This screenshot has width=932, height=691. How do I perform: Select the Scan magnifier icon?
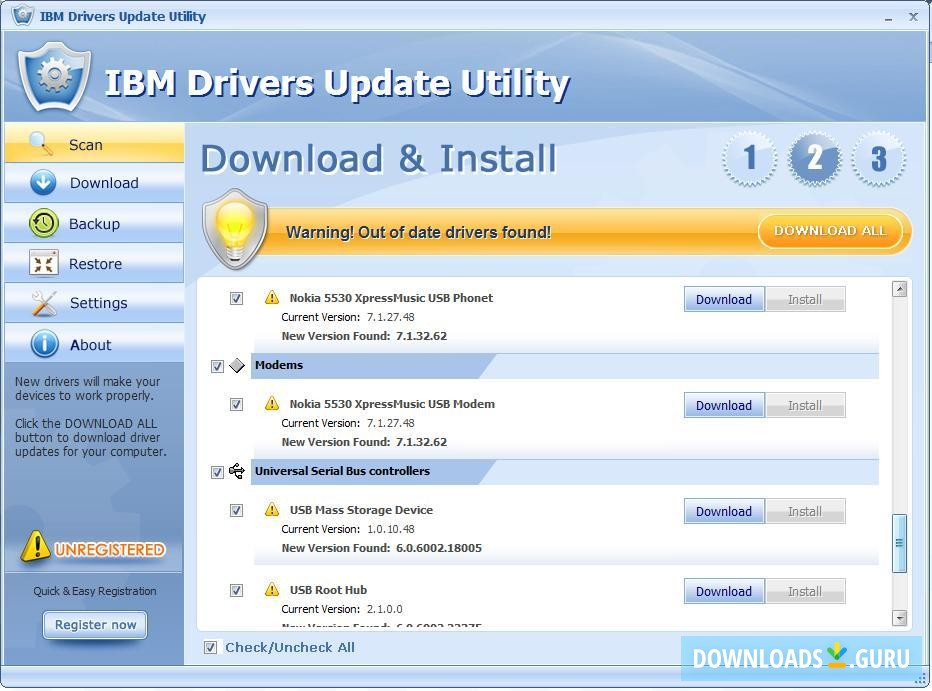click(x=40, y=144)
